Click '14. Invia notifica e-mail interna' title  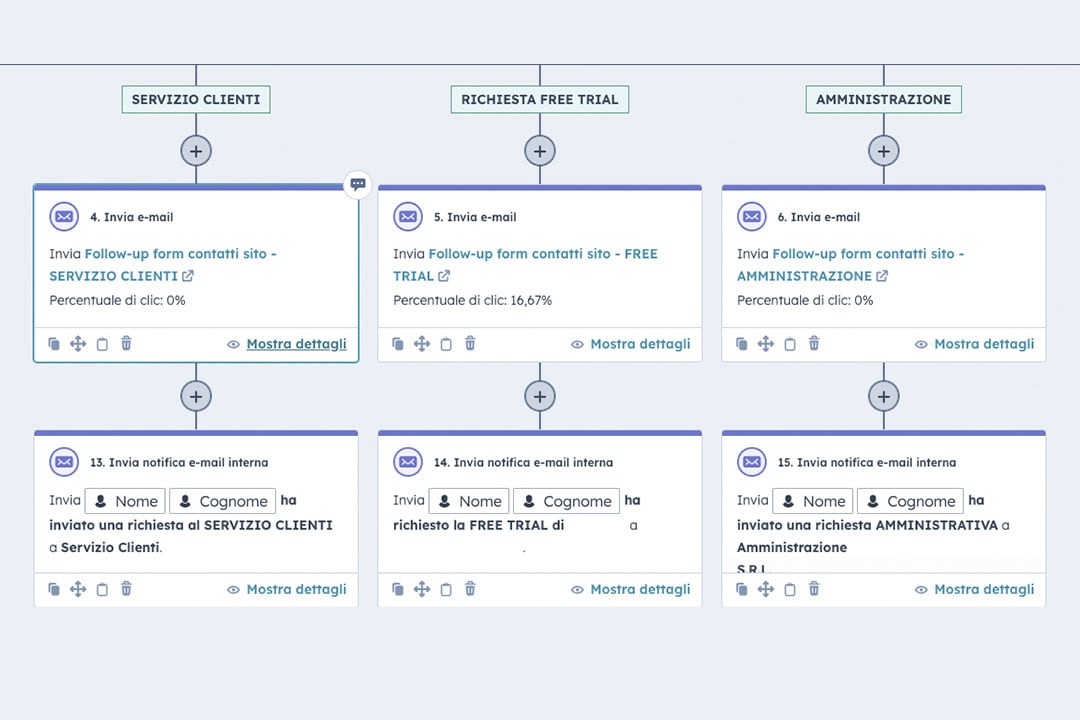(x=523, y=462)
